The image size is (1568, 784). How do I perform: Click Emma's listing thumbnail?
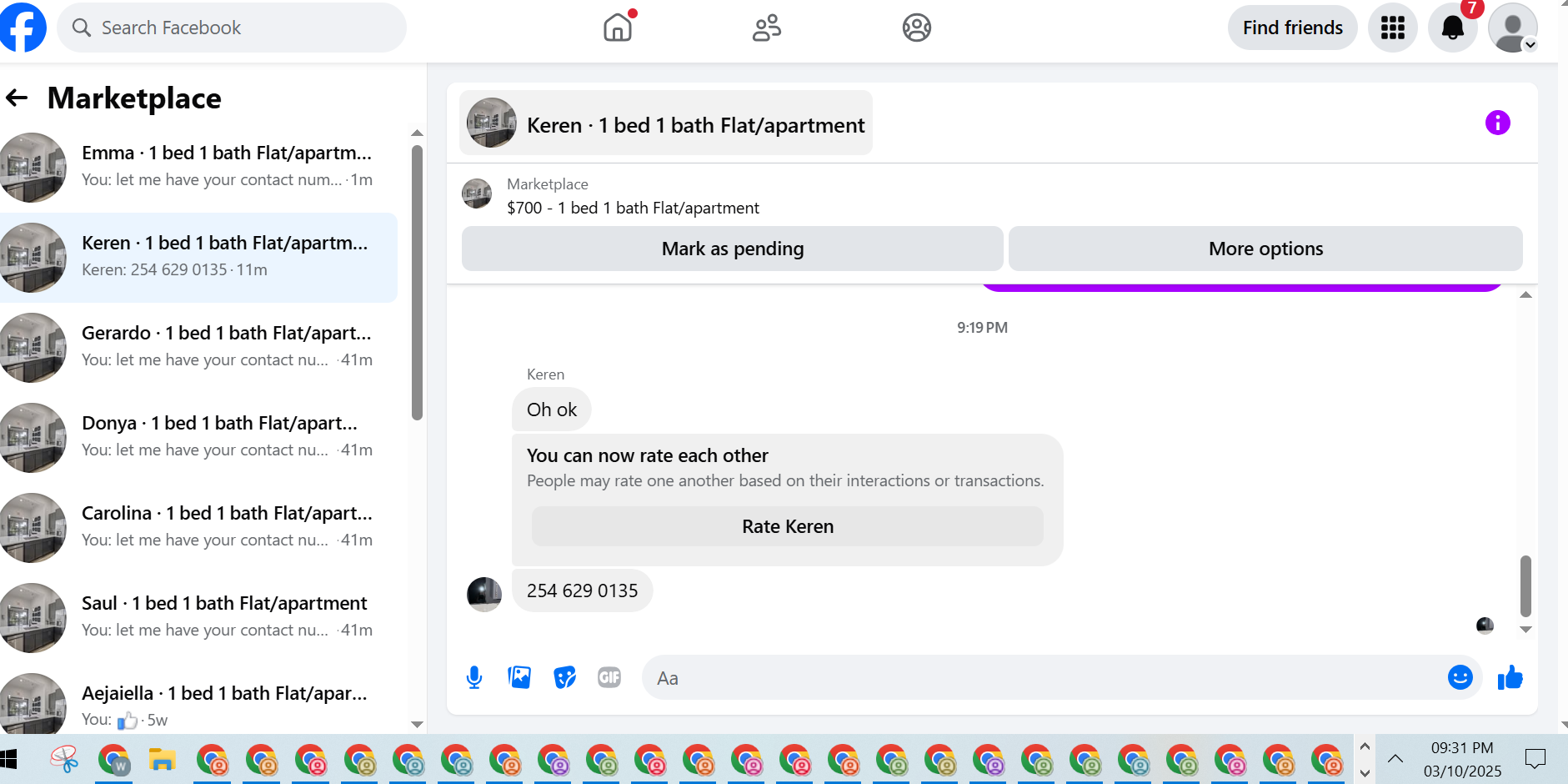coord(32,167)
